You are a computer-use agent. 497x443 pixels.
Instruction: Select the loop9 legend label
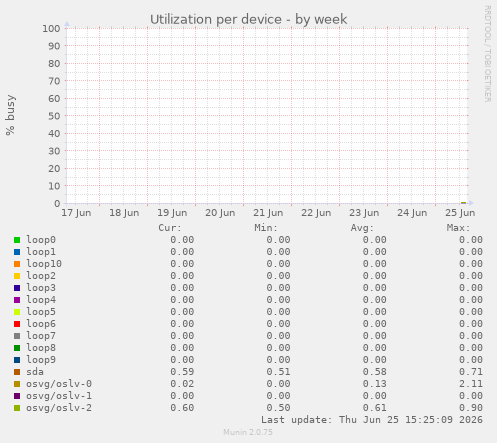pyautogui.click(x=41, y=360)
